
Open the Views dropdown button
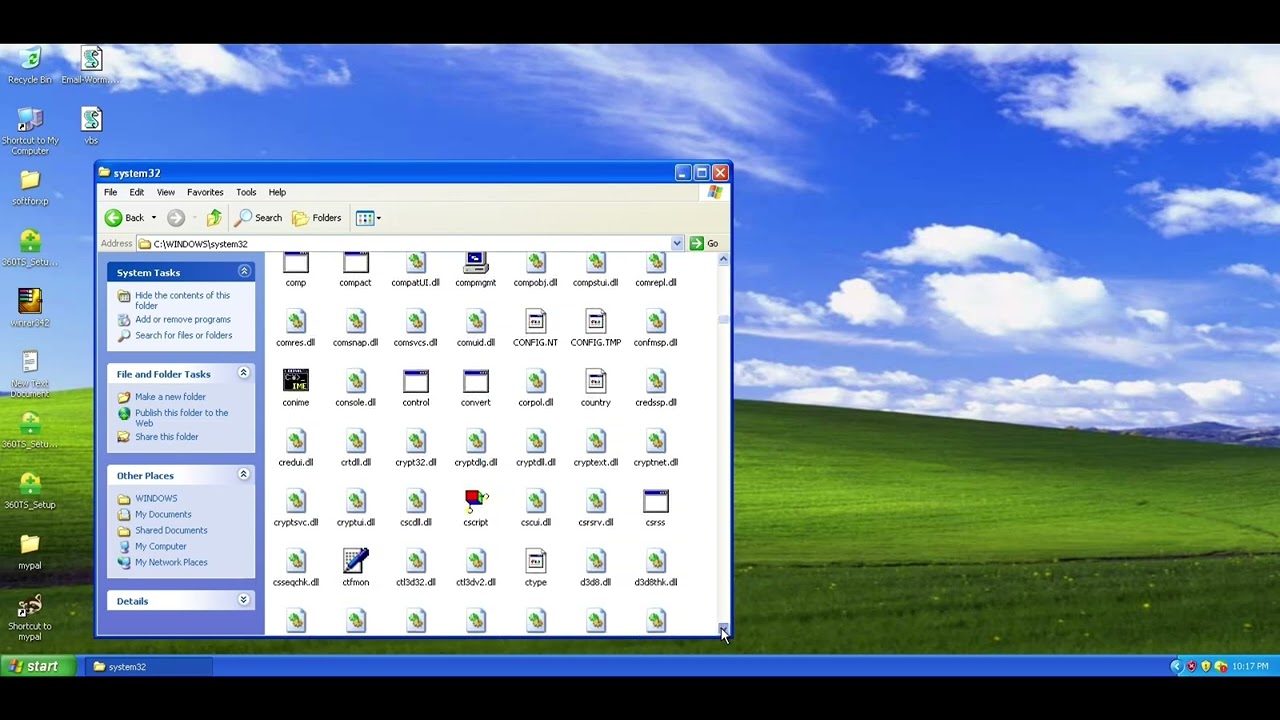[x=368, y=218]
